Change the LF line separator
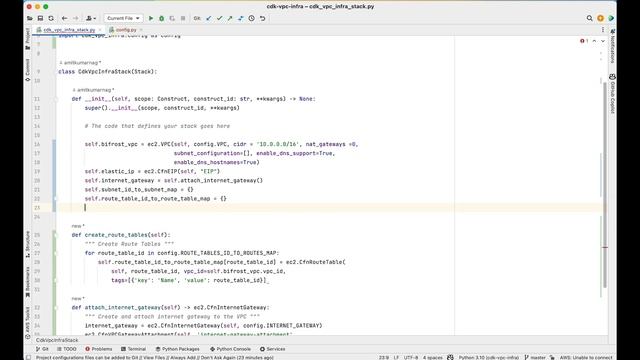The width and height of the screenshot is (640, 360). 396,358
